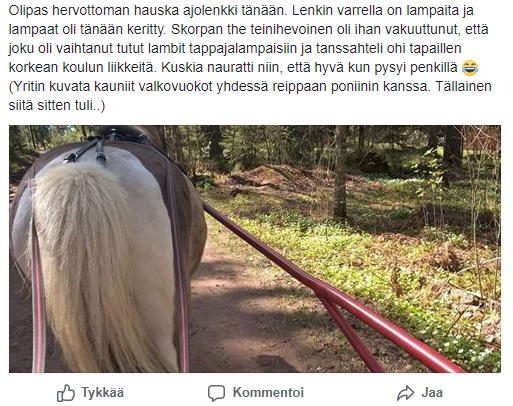This screenshot has height=406, width=513.
Task: Click the Kommentoi label
Action: pyautogui.click(x=268, y=392)
